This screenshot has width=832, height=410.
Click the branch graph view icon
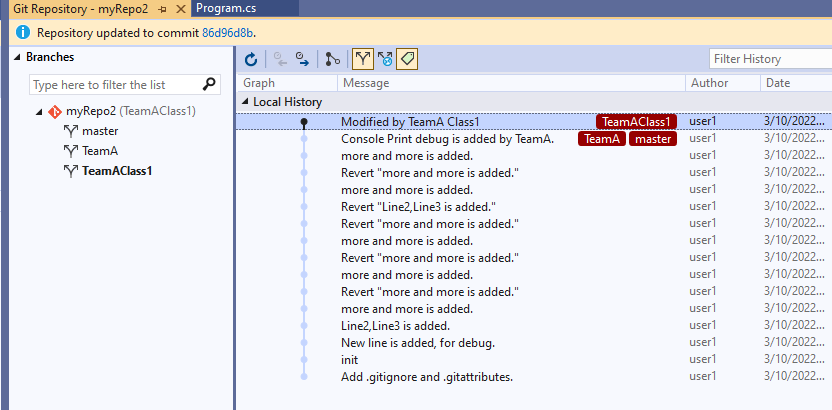(x=333, y=59)
